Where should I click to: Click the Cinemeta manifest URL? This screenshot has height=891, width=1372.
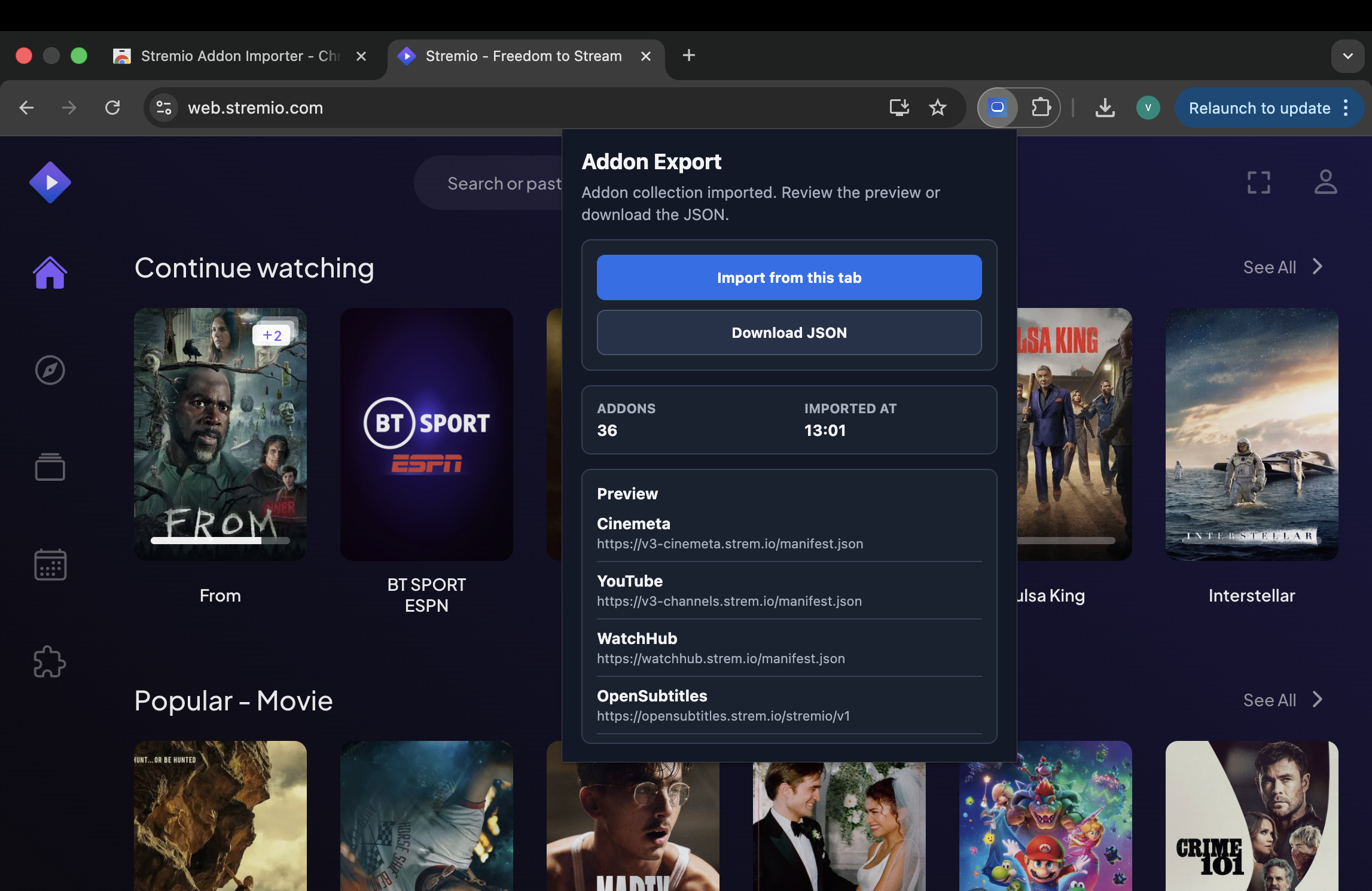730,544
